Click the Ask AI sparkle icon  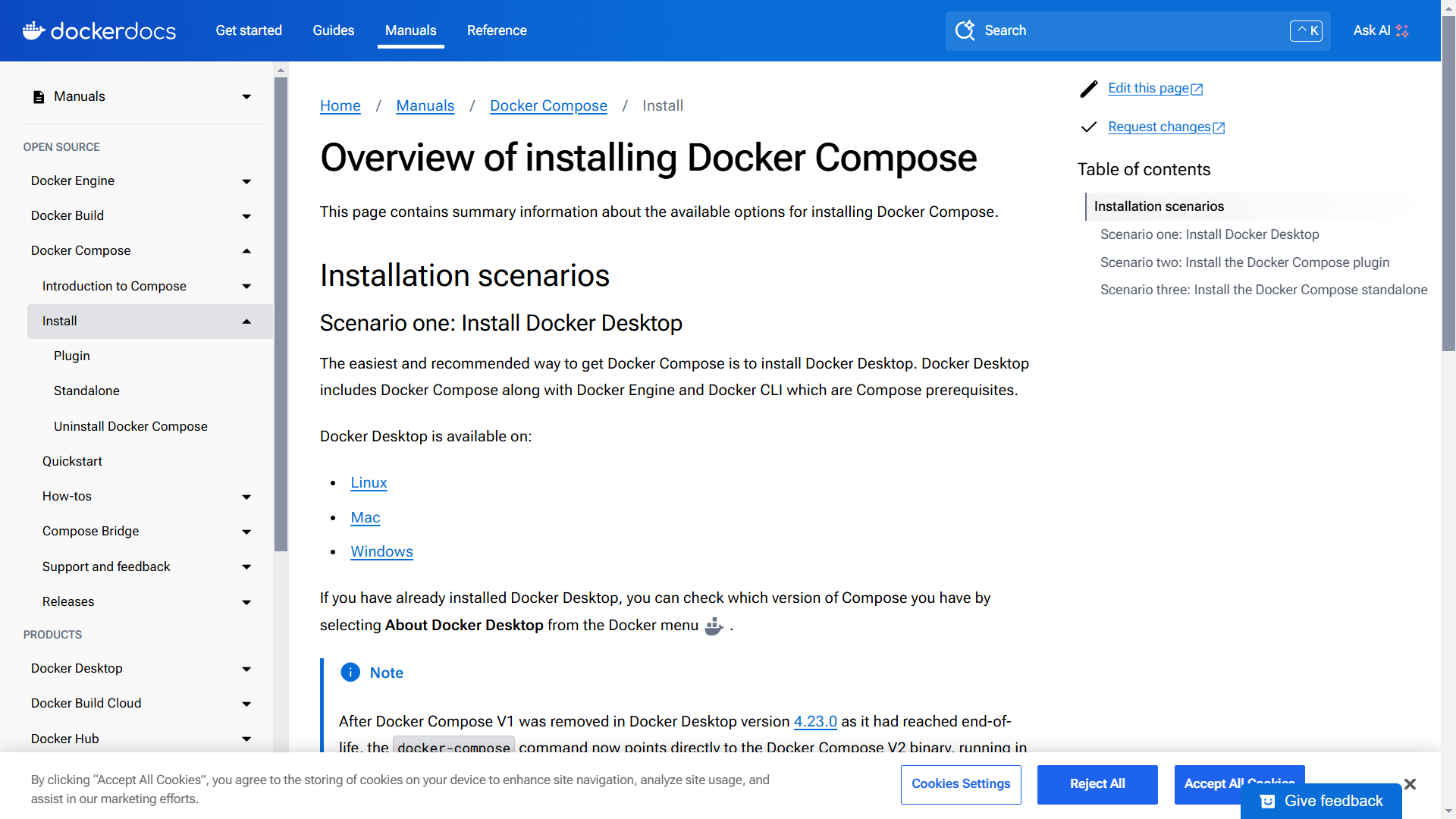click(x=1402, y=30)
